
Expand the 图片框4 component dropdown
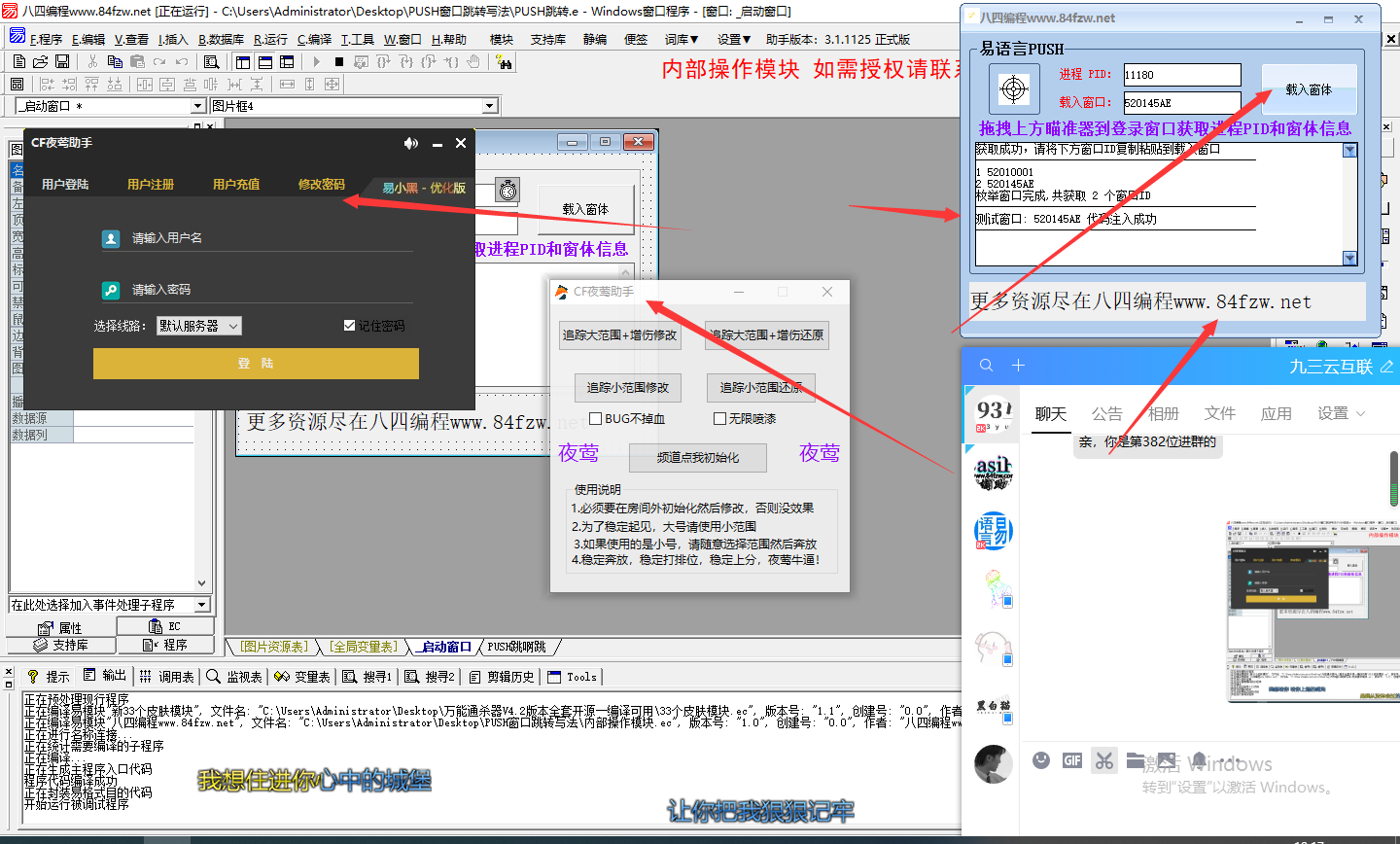(490, 106)
